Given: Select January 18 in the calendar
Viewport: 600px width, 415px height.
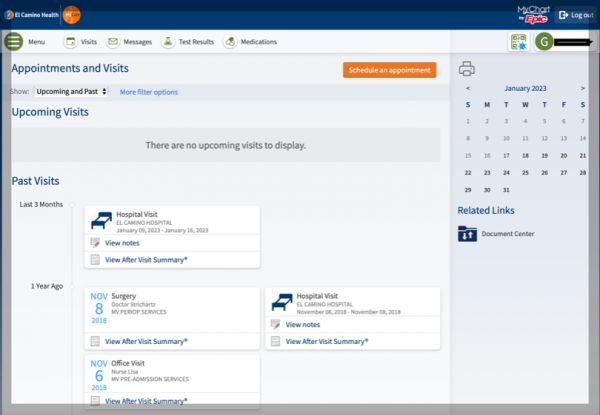Looking at the screenshot, I should coord(525,156).
